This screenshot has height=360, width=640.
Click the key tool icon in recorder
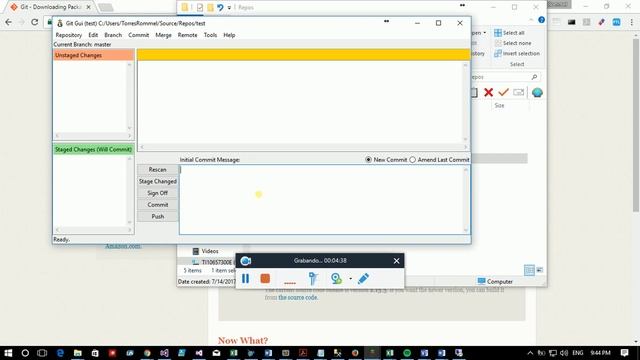click(x=313, y=278)
